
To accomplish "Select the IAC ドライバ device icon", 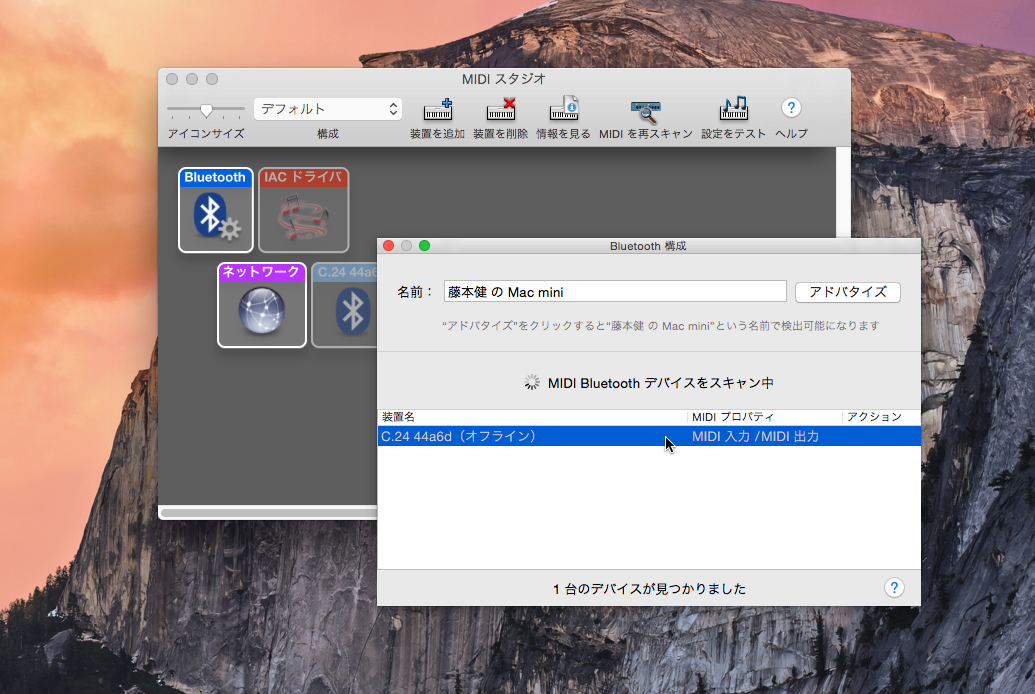I will pos(304,210).
